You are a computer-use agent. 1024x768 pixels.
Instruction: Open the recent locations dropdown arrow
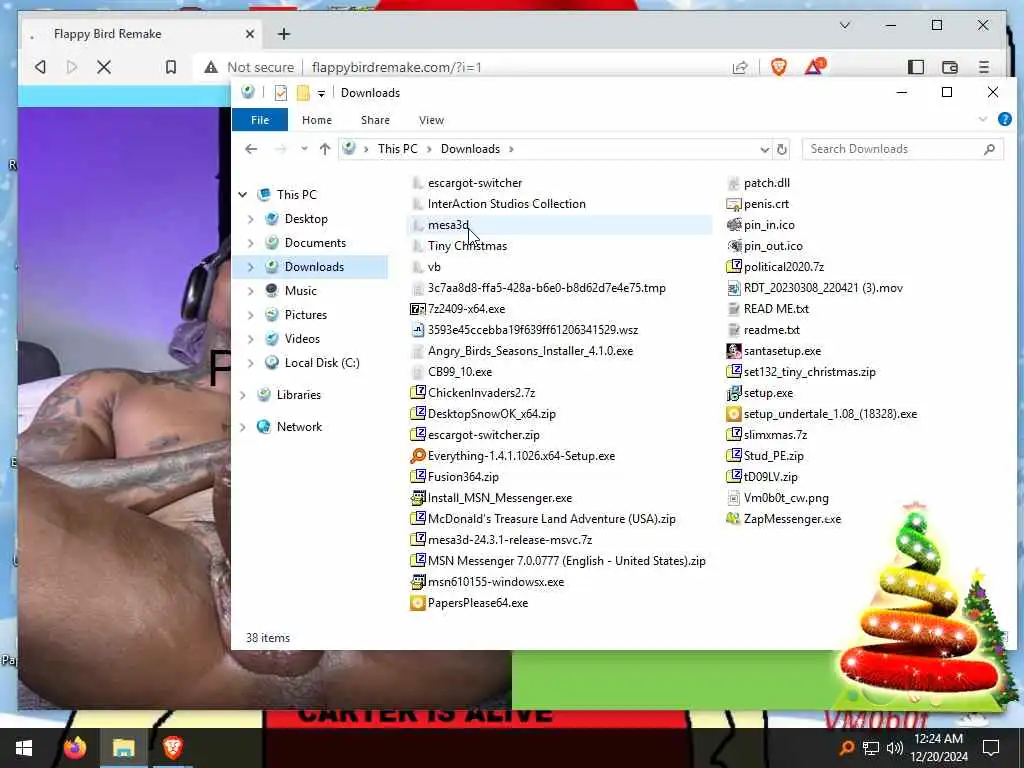pyautogui.click(x=304, y=149)
